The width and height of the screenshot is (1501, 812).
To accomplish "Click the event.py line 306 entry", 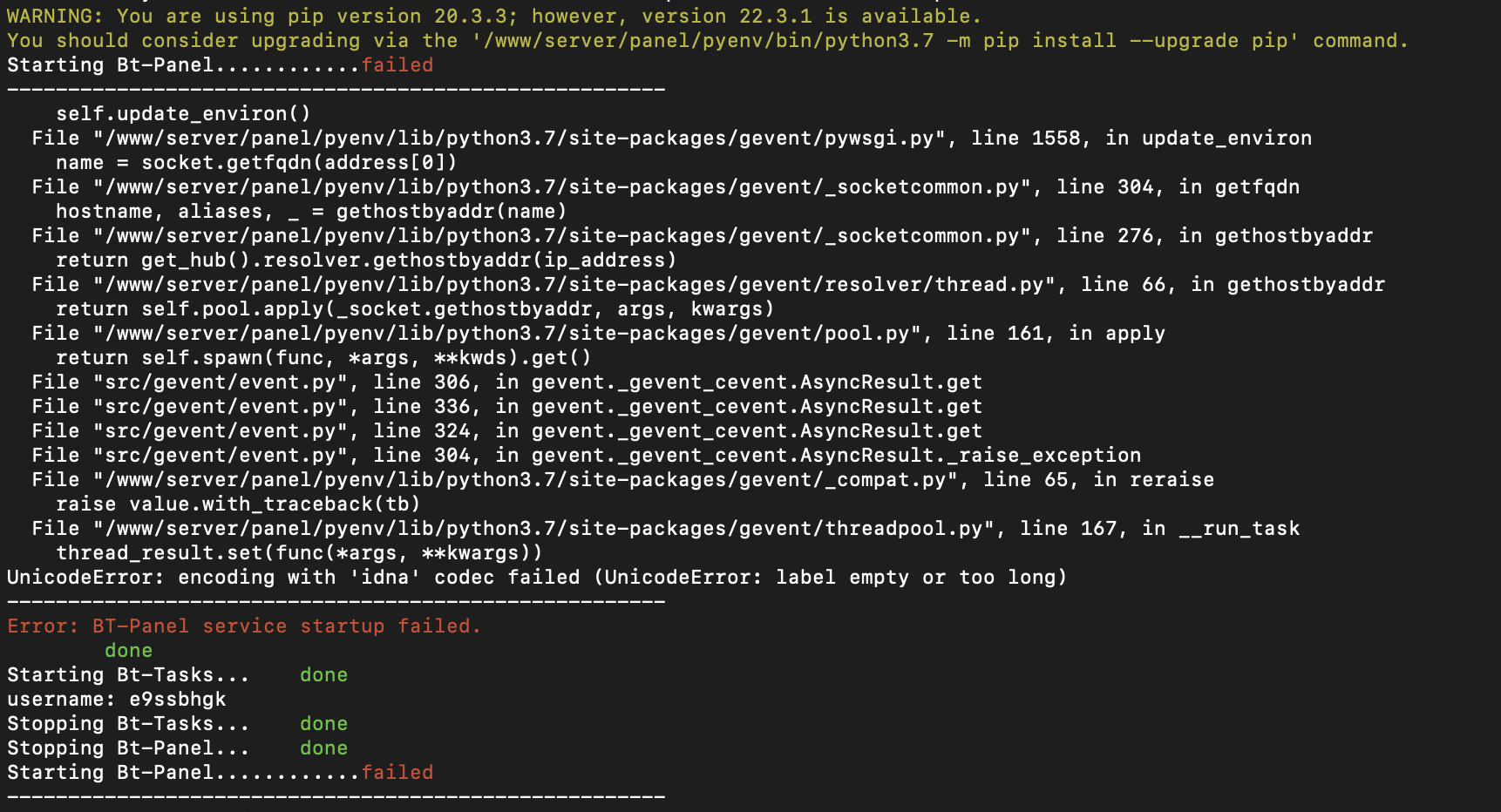I will point(507,382).
